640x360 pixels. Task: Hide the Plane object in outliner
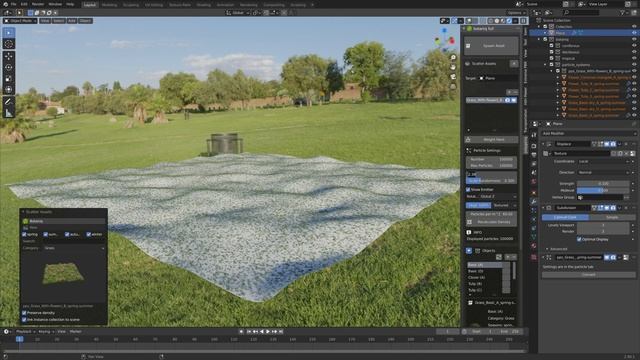pyautogui.click(x=634, y=33)
